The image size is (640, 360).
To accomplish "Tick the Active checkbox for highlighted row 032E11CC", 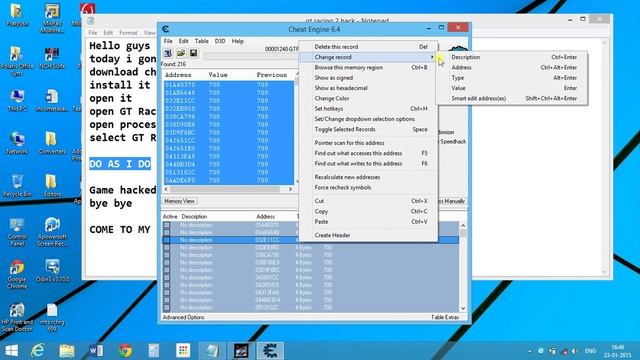I will tap(167, 240).
